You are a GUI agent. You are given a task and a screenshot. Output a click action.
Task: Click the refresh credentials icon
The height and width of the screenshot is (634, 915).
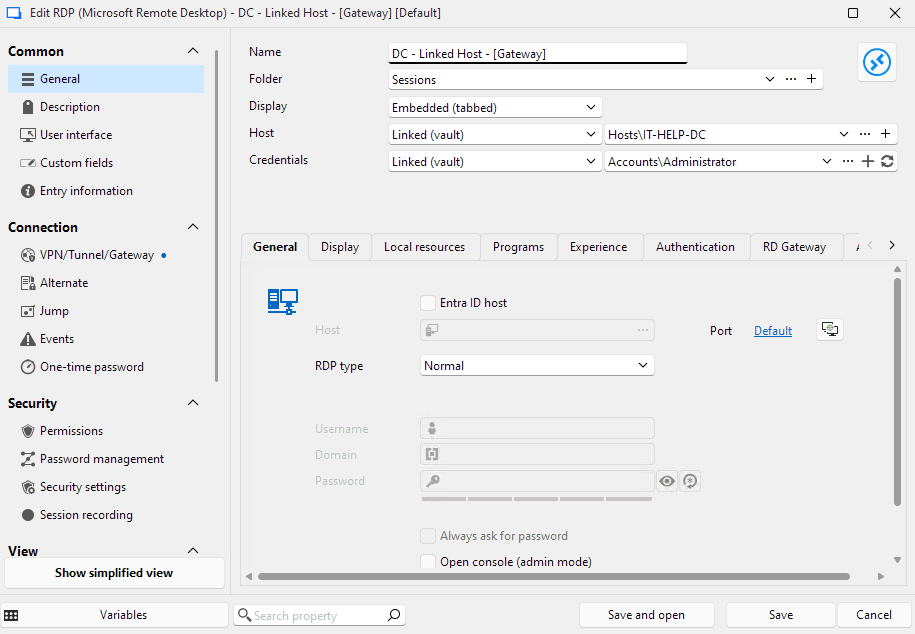click(x=887, y=160)
